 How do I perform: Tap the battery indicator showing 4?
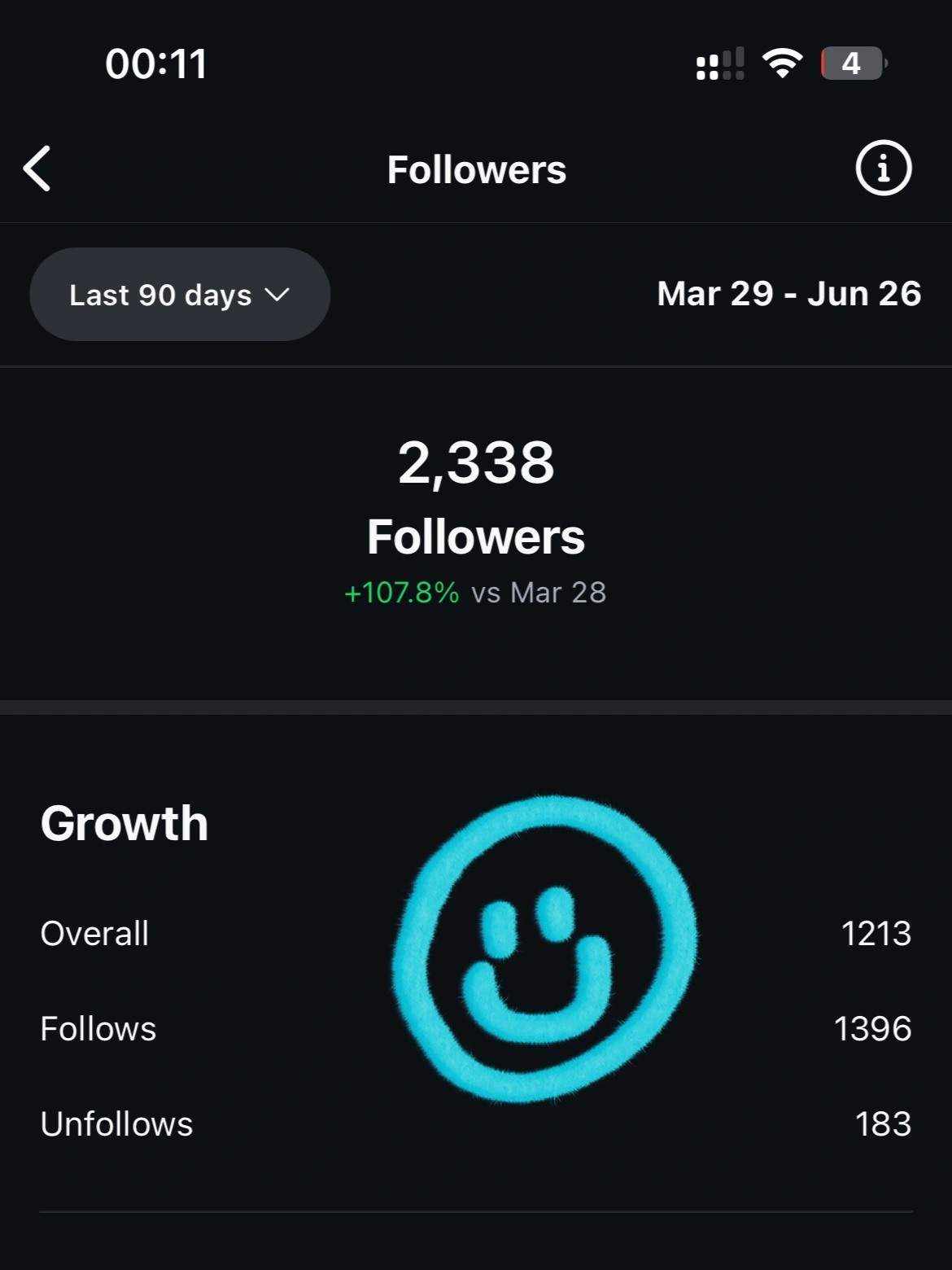click(854, 63)
